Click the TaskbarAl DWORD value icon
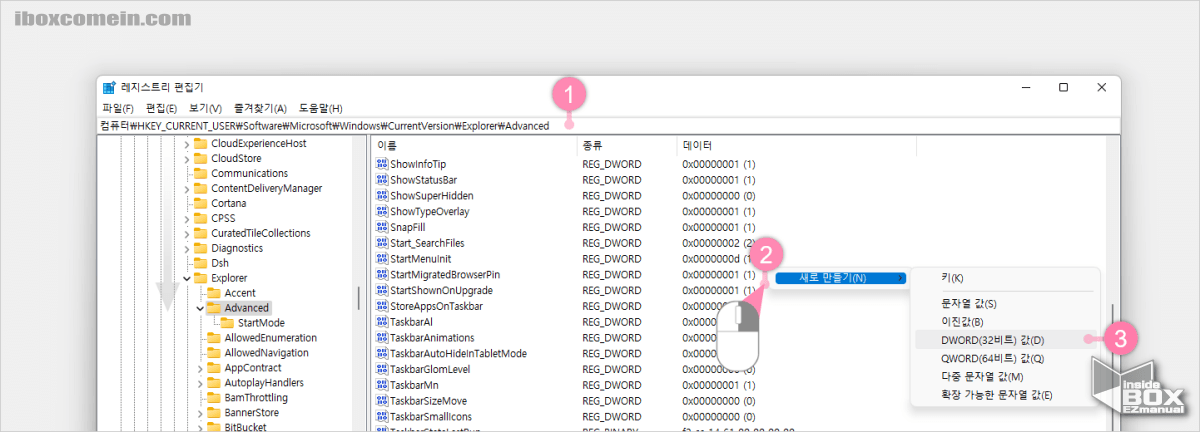This screenshot has height=432, width=1200. 381,322
